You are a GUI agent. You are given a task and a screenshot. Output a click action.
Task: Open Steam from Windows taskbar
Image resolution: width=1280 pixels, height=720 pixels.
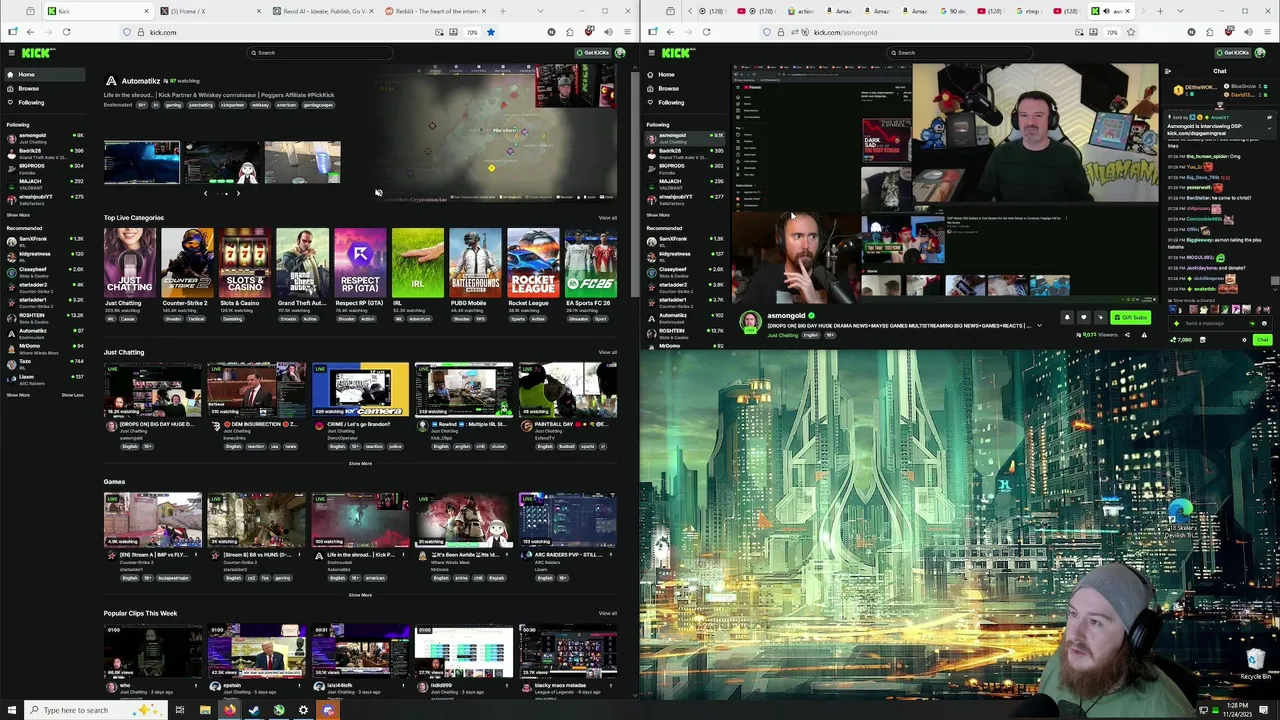click(254, 710)
